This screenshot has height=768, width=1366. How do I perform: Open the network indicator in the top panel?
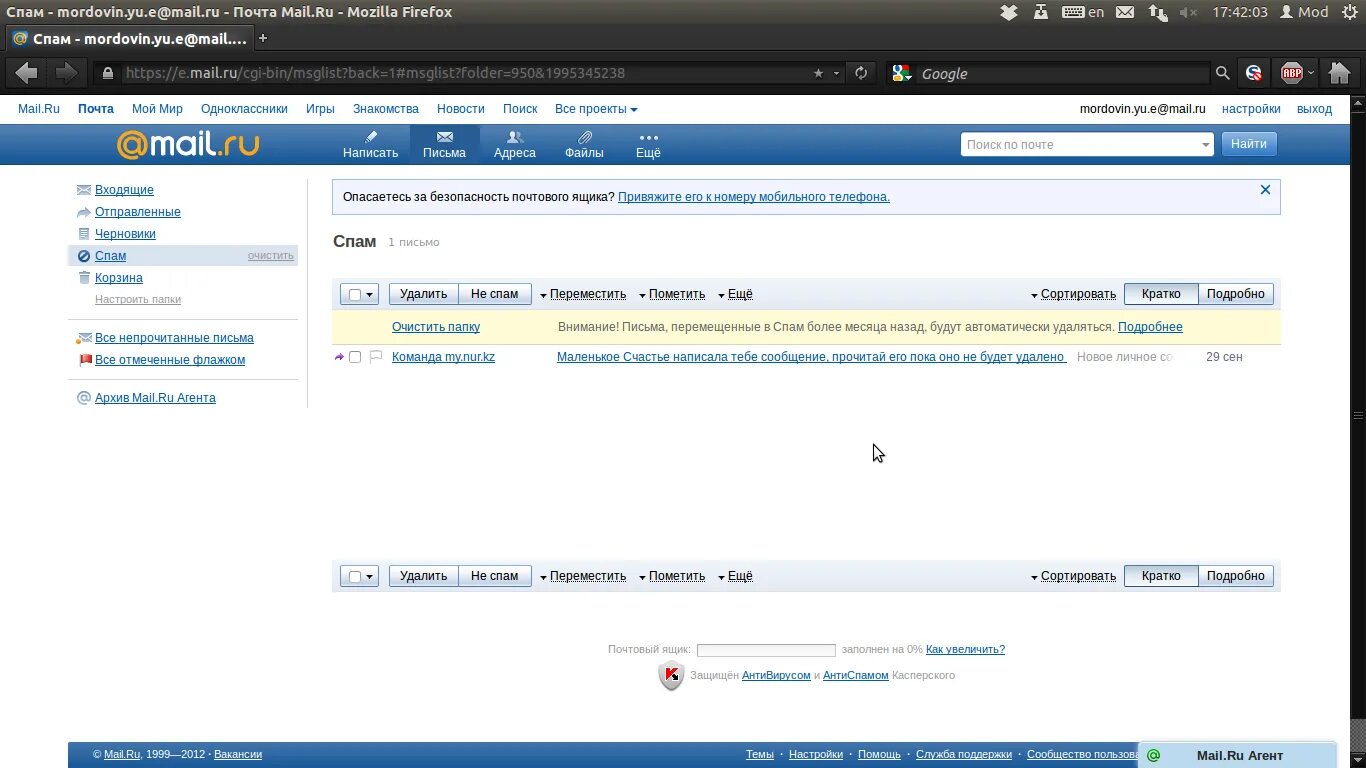coord(1157,12)
